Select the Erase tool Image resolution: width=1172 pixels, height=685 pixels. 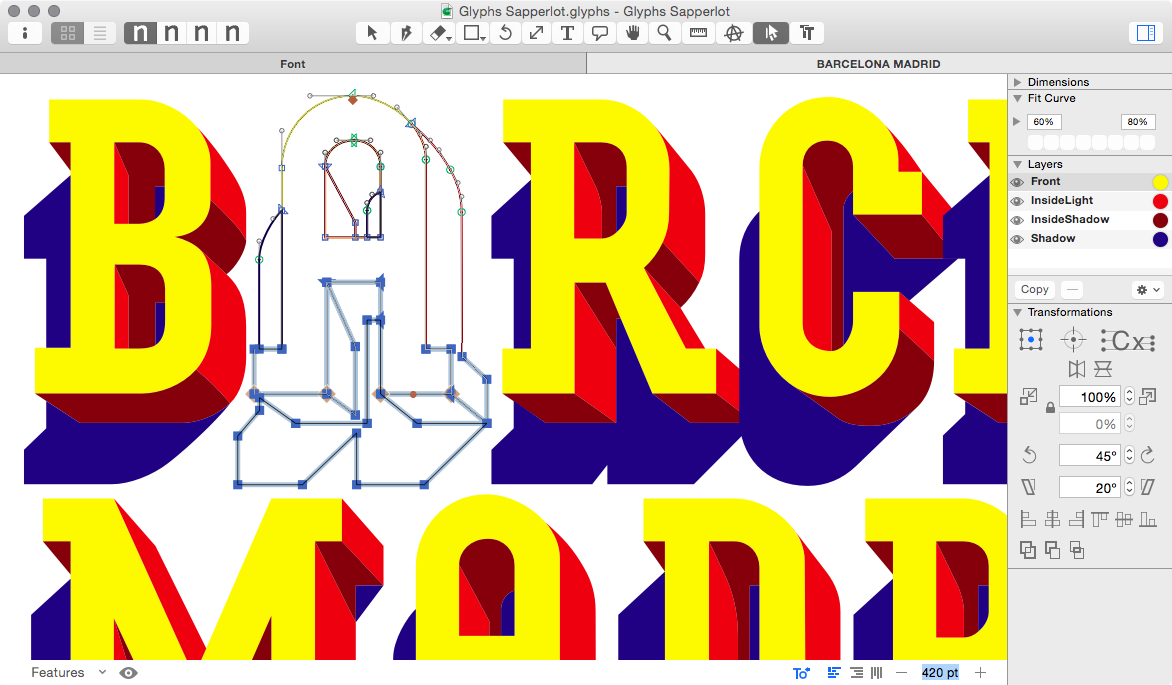[439, 32]
